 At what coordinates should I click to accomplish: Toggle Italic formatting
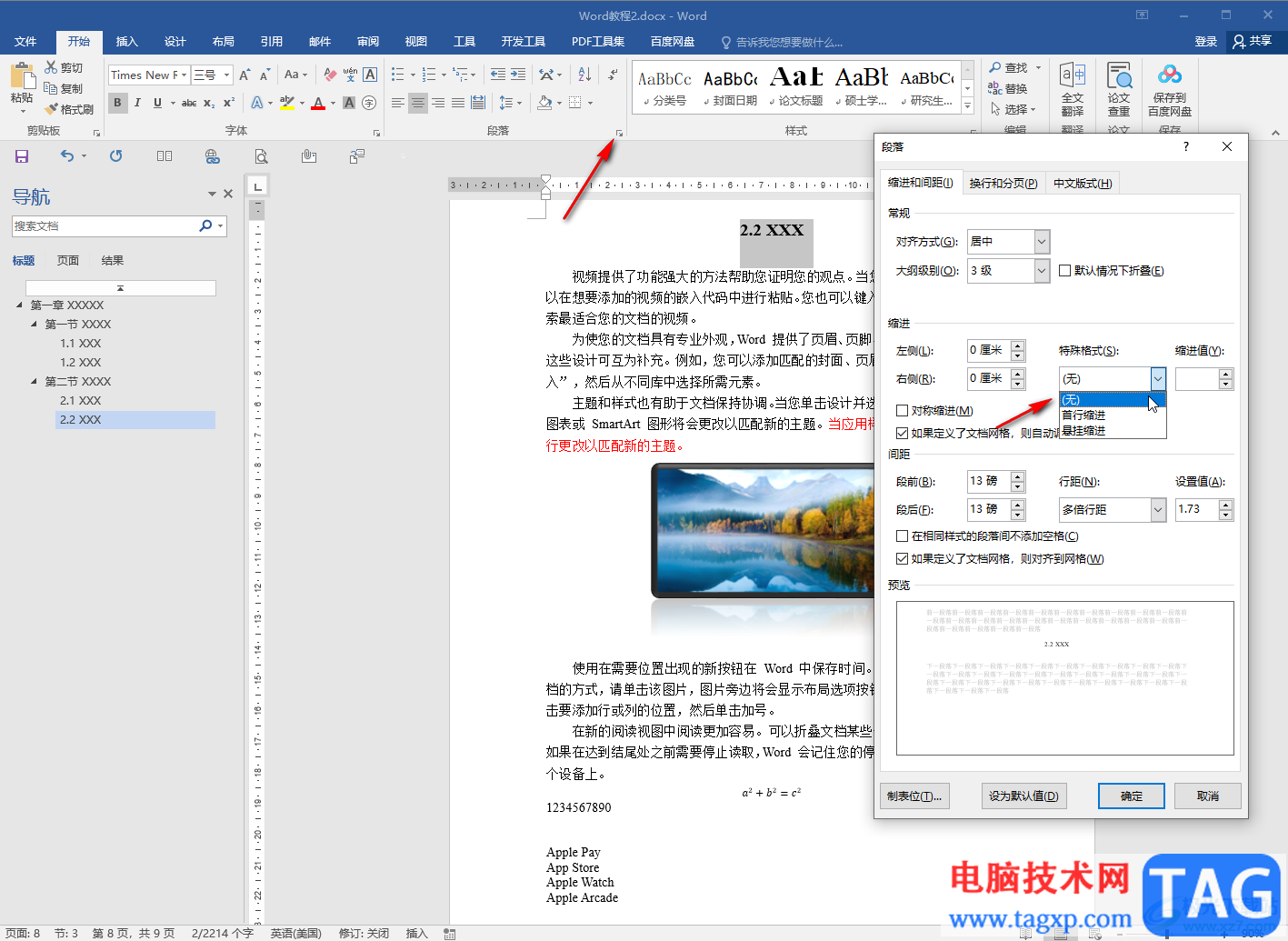[x=137, y=103]
